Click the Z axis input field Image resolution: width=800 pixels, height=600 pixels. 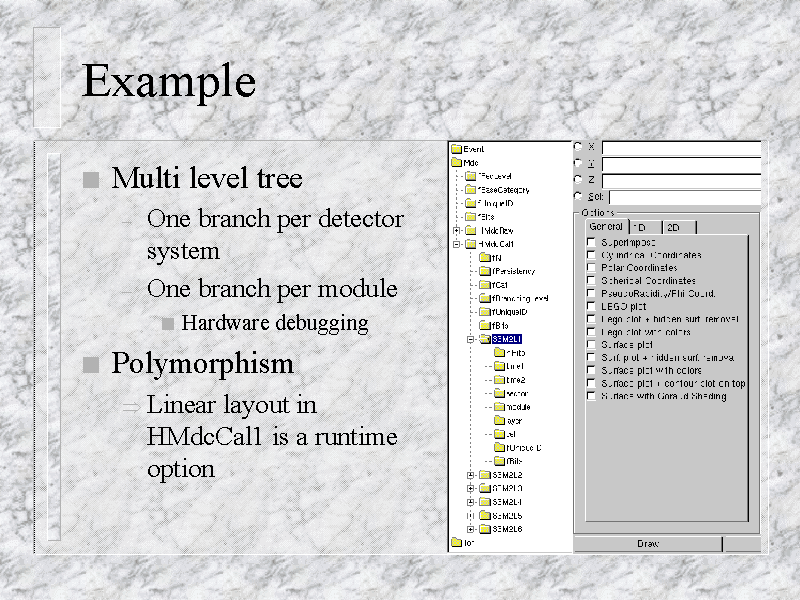[682, 180]
